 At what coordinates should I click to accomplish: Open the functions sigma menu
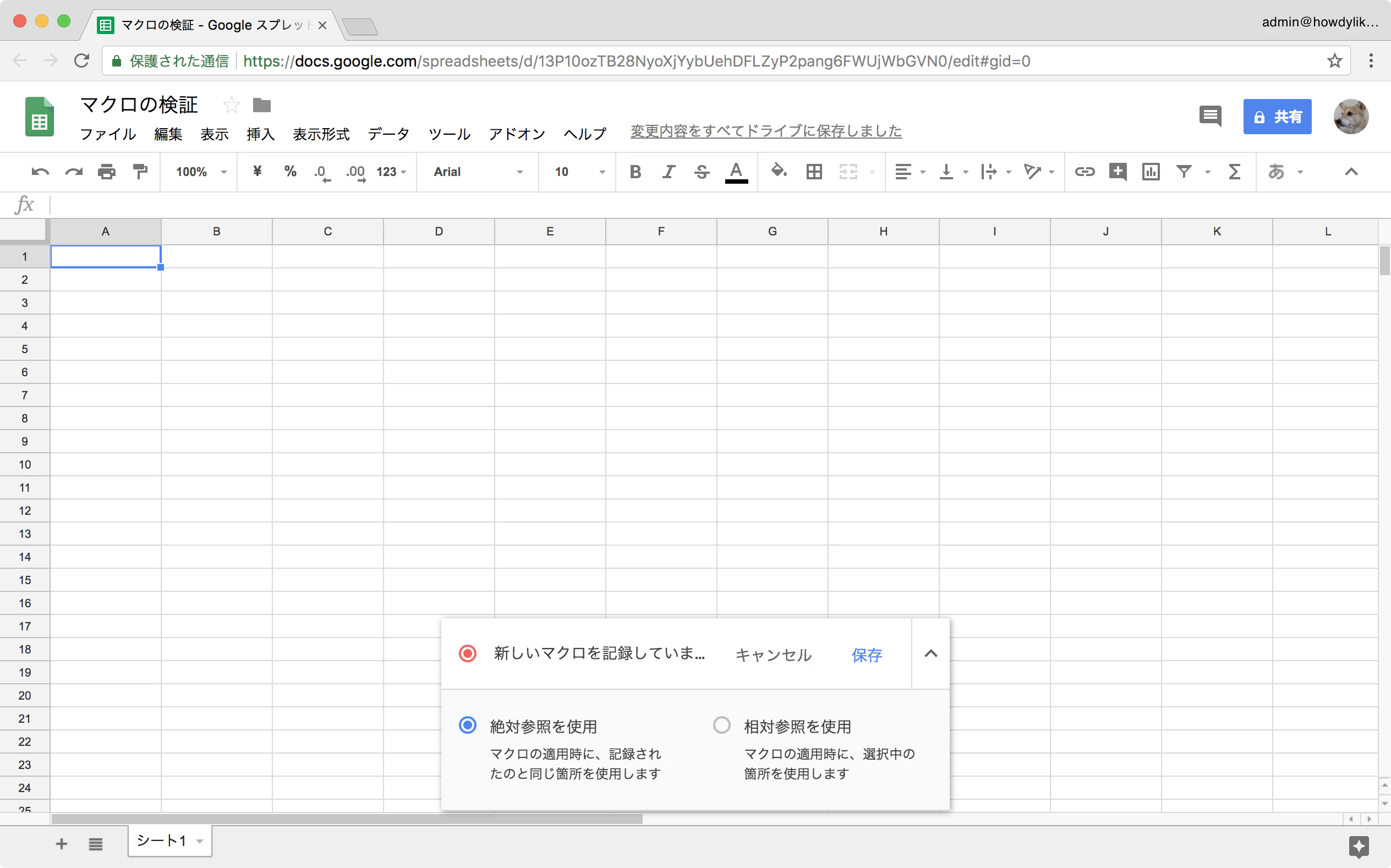[1234, 172]
